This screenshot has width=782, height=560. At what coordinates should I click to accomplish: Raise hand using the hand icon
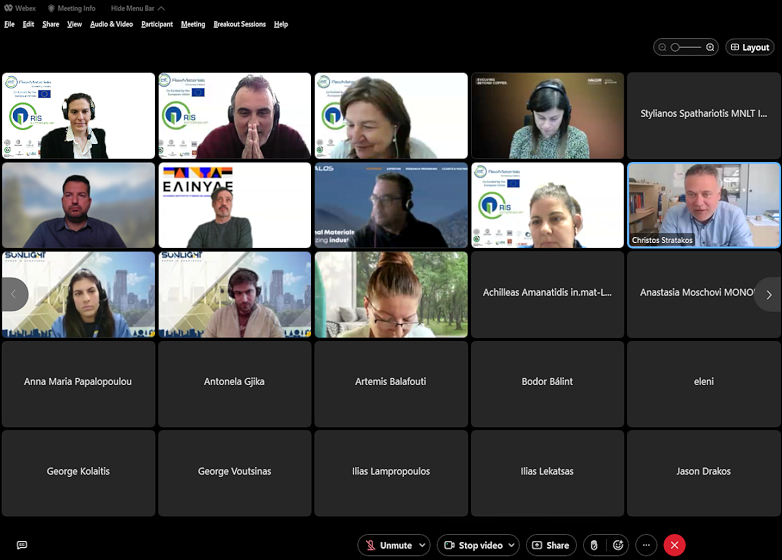pyautogui.click(x=593, y=545)
